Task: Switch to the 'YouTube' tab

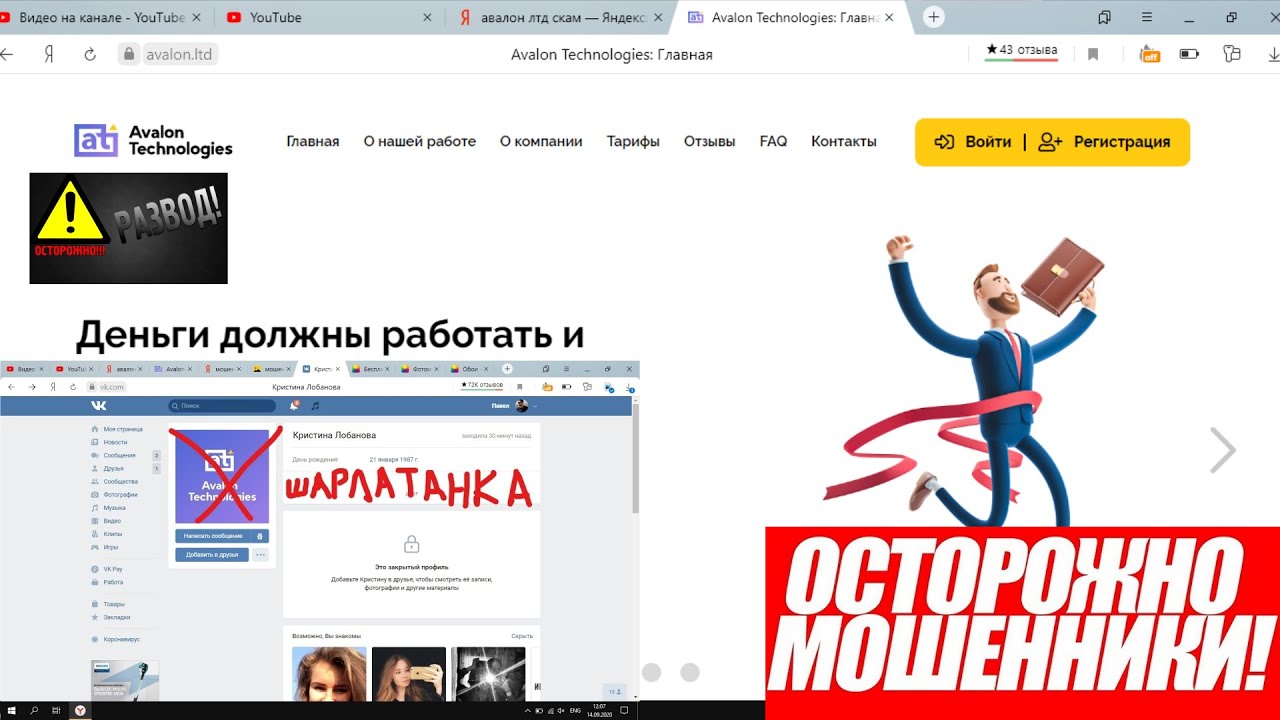Action: click(328, 17)
